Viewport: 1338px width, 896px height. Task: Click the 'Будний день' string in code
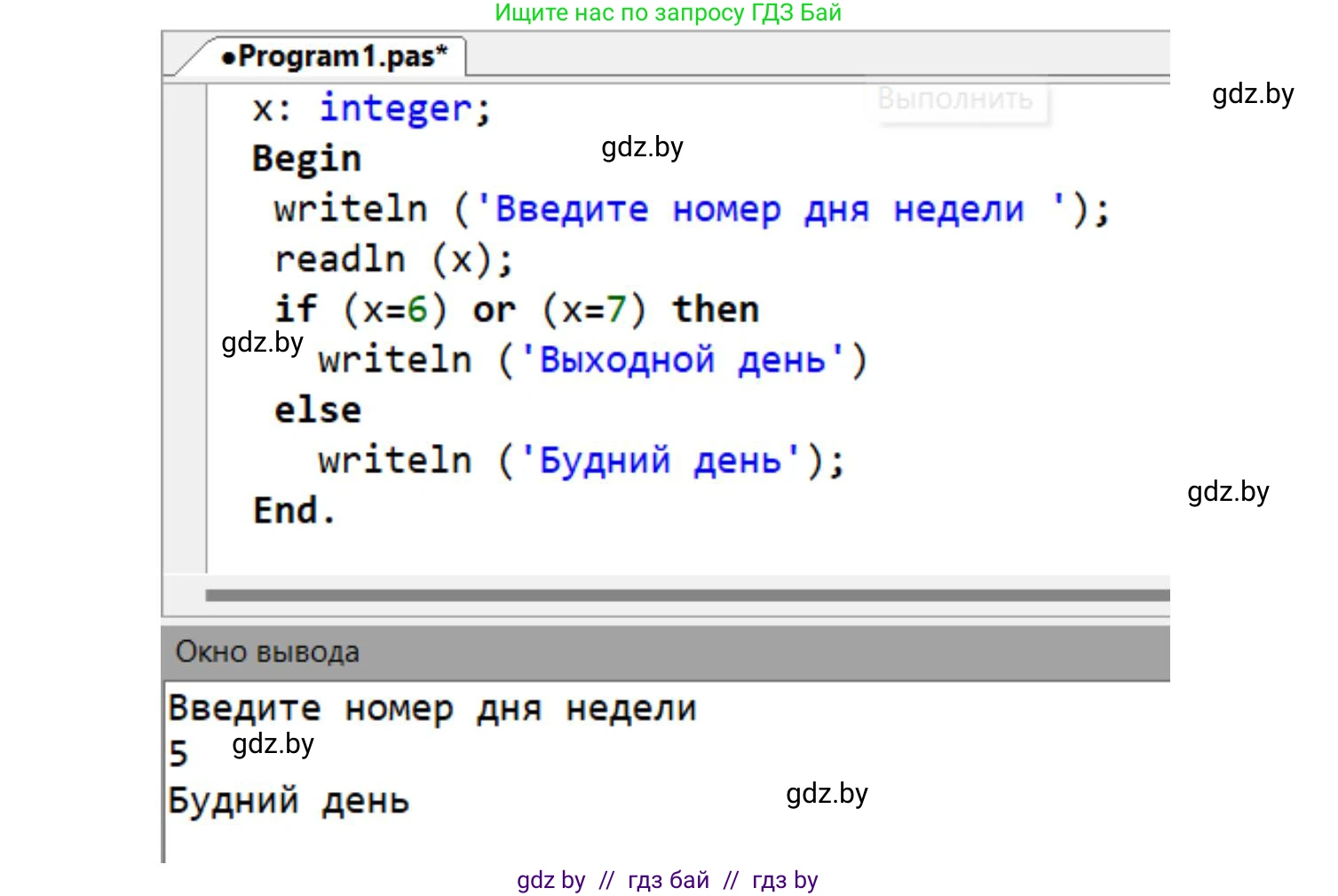pyautogui.click(x=660, y=461)
